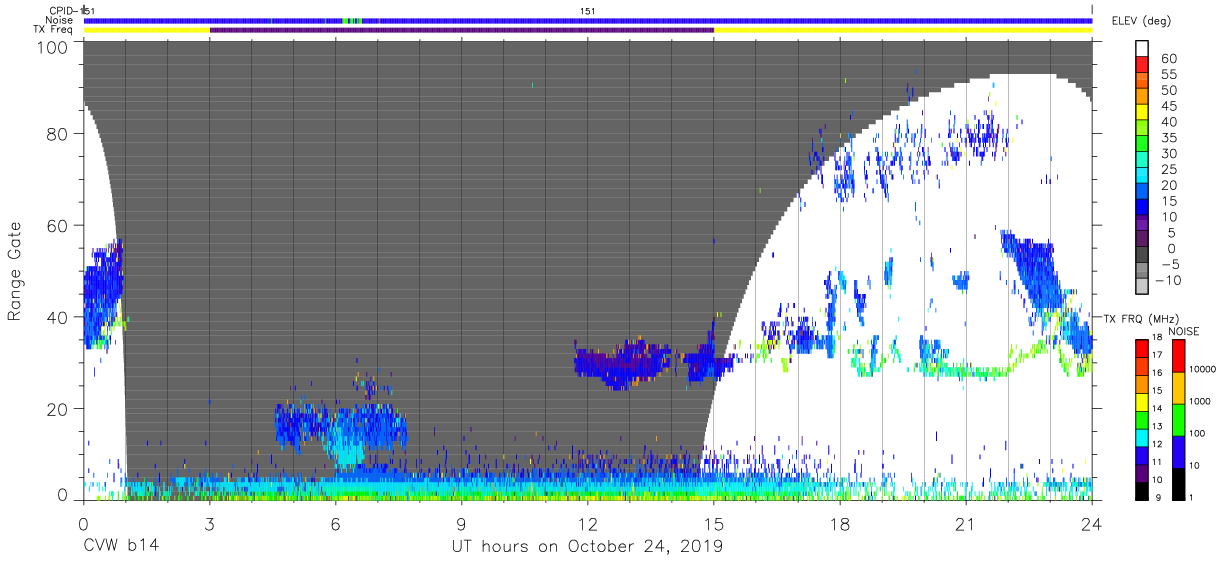The height and width of the screenshot is (567, 1228).
Task: Click the 18 hour tick on the time axis
Action: pyautogui.click(x=840, y=523)
